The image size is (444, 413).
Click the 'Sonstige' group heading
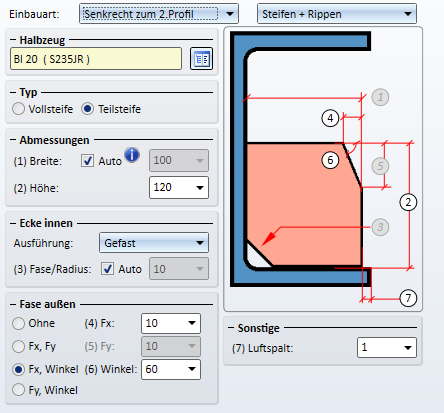pos(258,328)
